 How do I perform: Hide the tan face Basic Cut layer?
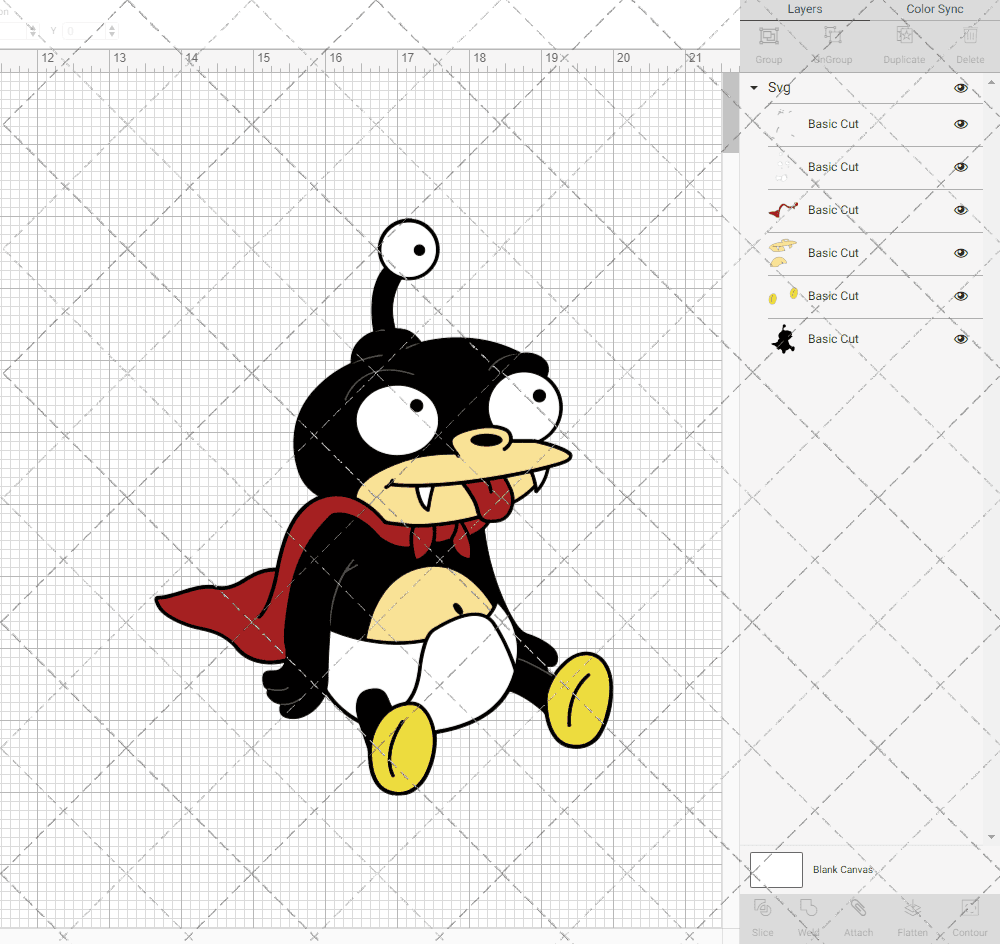pyautogui.click(x=960, y=253)
